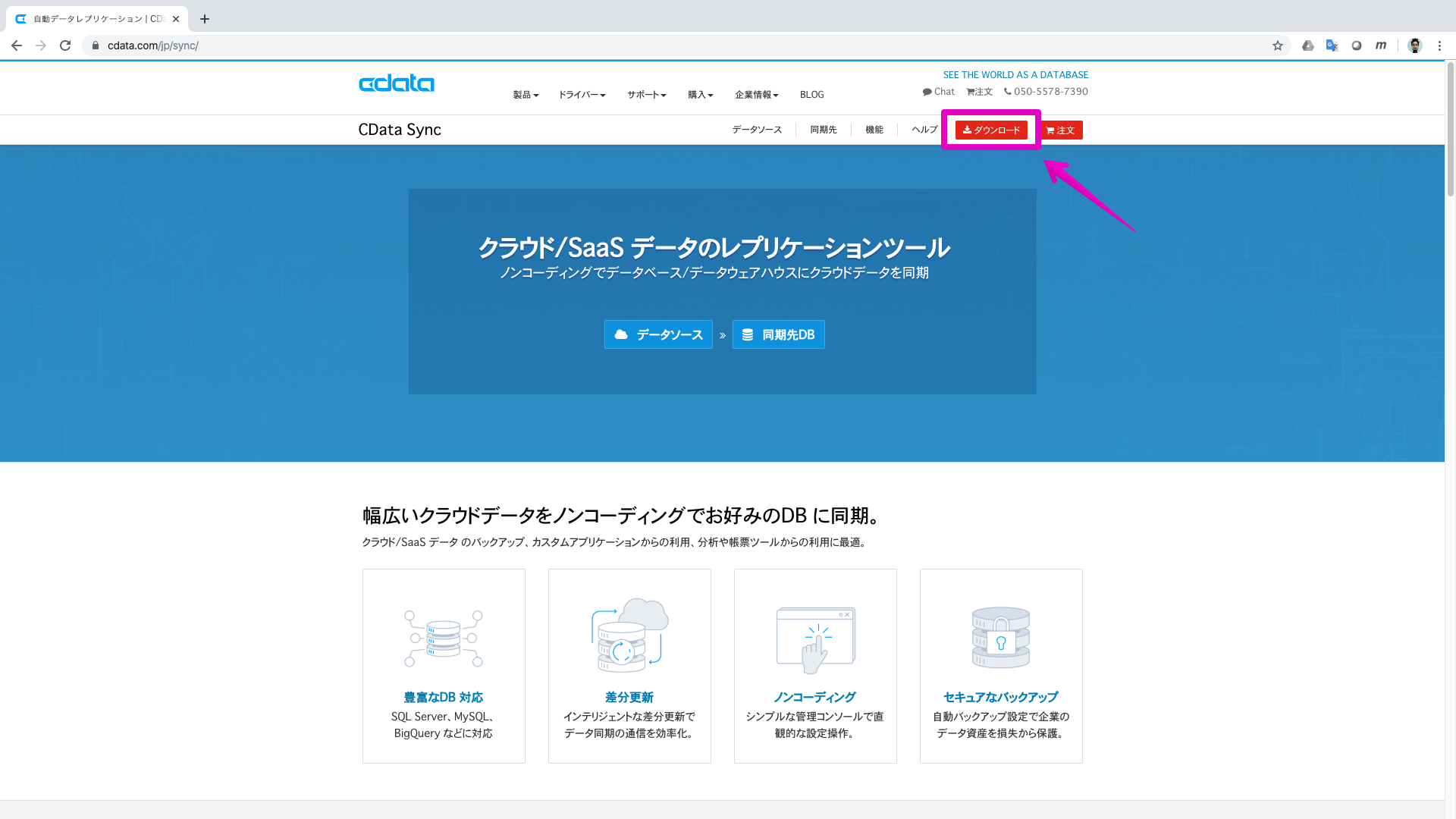Open the 企業情報 dropdown

tap(756, 94)
